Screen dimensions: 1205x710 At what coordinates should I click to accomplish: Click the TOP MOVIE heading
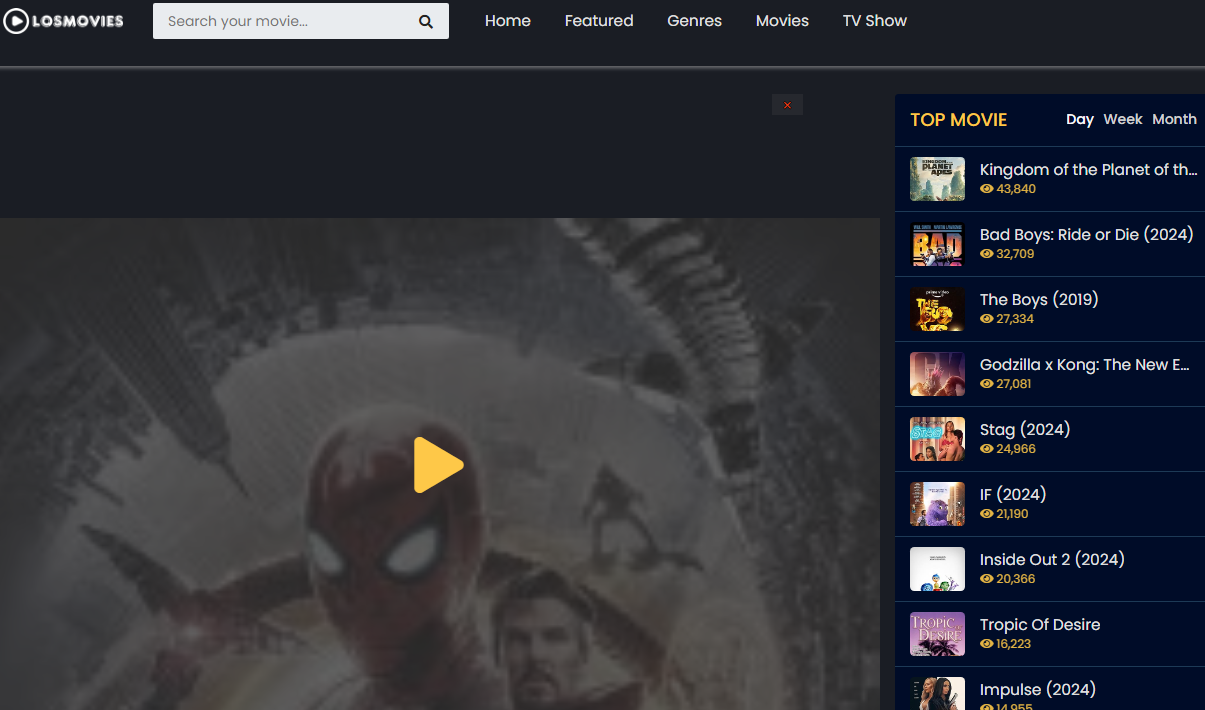tap(958, 120)
